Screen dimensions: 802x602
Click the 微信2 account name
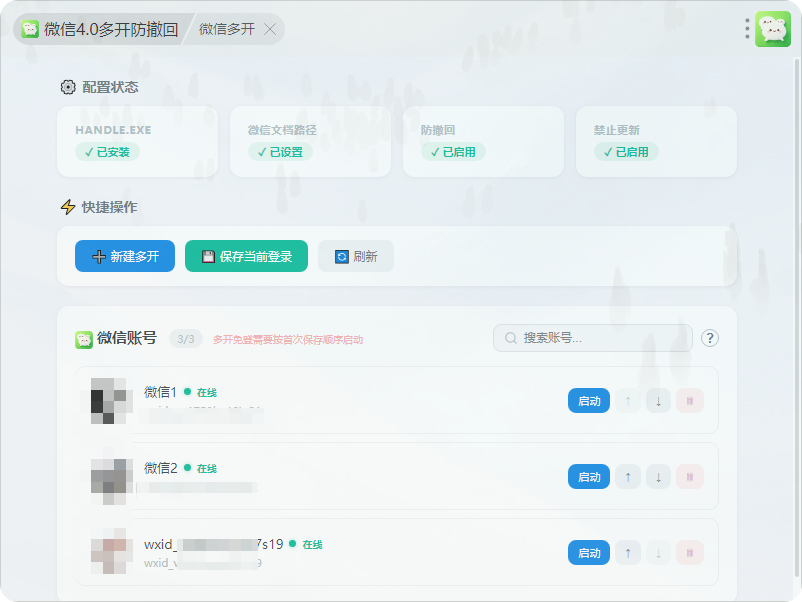pyautogui.click(x=161, y=467)
